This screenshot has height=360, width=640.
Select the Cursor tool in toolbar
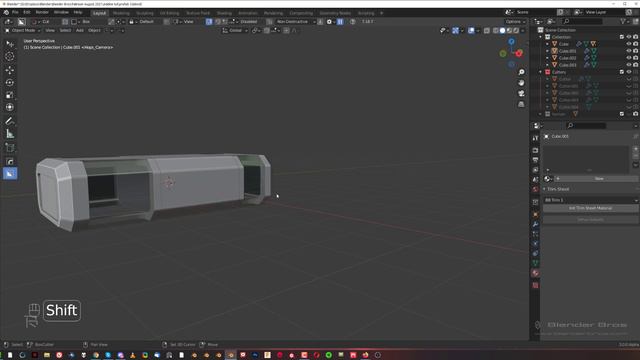click(10, 56)
